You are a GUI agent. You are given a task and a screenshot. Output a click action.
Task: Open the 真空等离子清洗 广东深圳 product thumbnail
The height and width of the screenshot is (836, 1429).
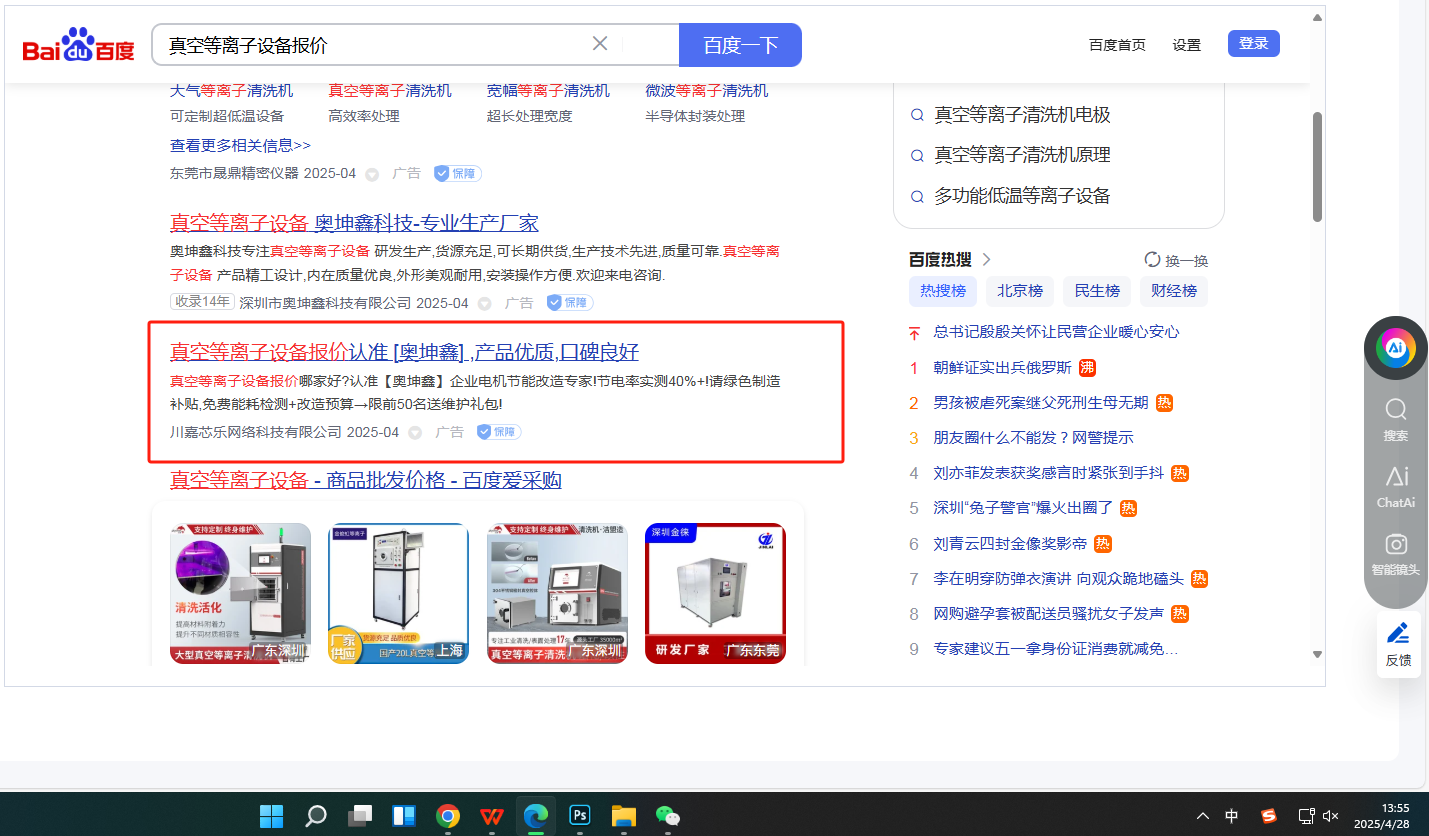(x=557, y=593)
